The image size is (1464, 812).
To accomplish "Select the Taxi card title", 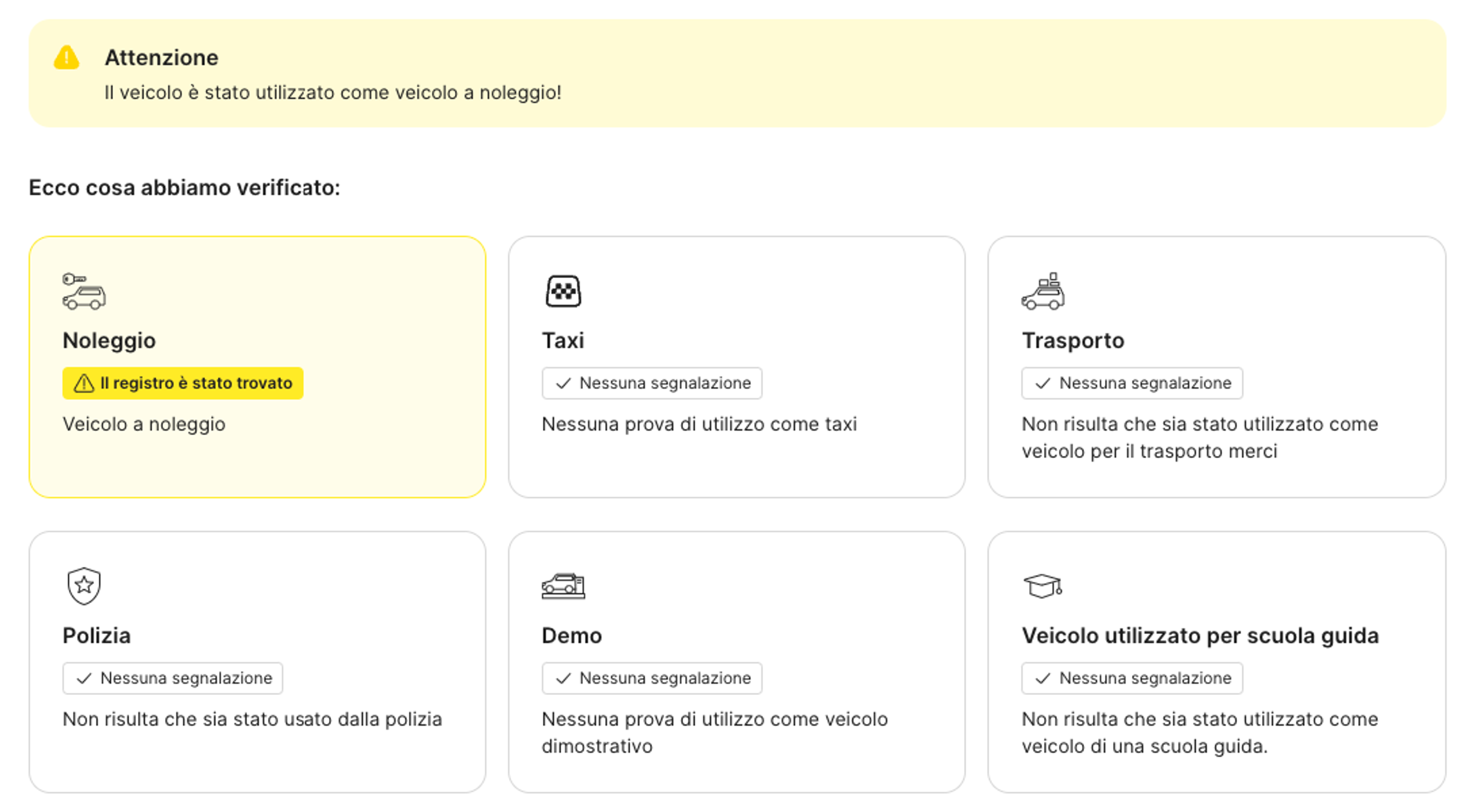I will coord(563,341).
